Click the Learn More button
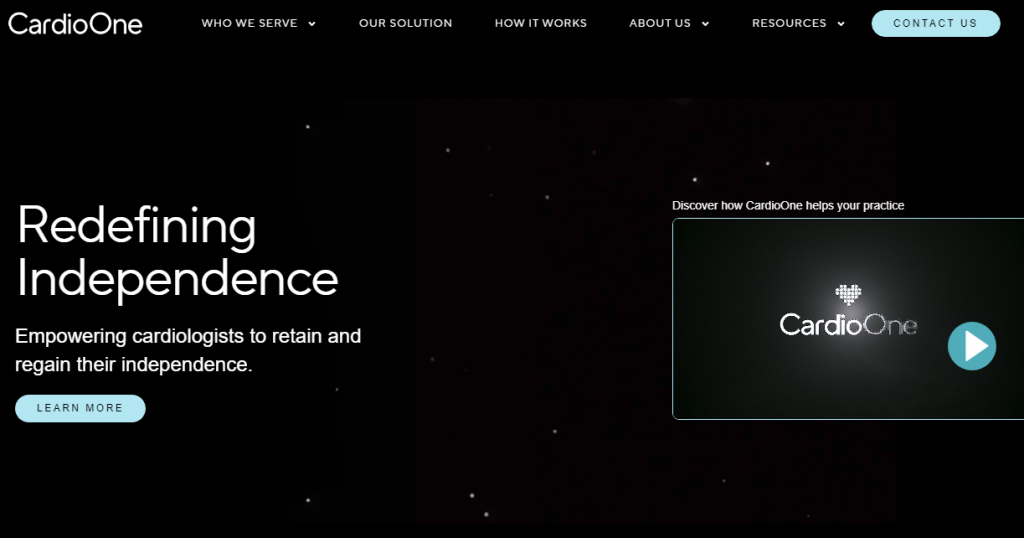The width and height of the screenshot is (1024, 538). pos(80,408)
